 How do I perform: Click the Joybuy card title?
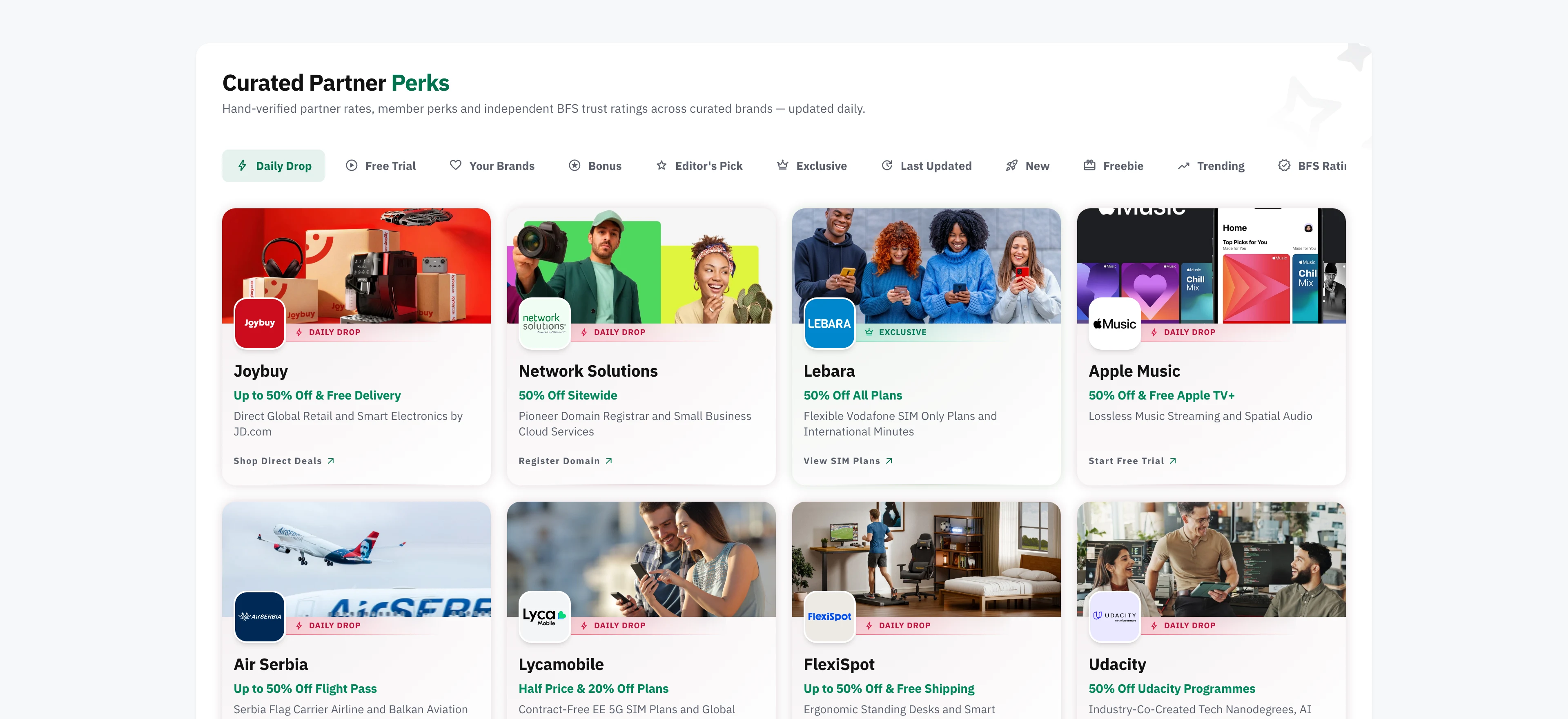click(x=261, y=371)
